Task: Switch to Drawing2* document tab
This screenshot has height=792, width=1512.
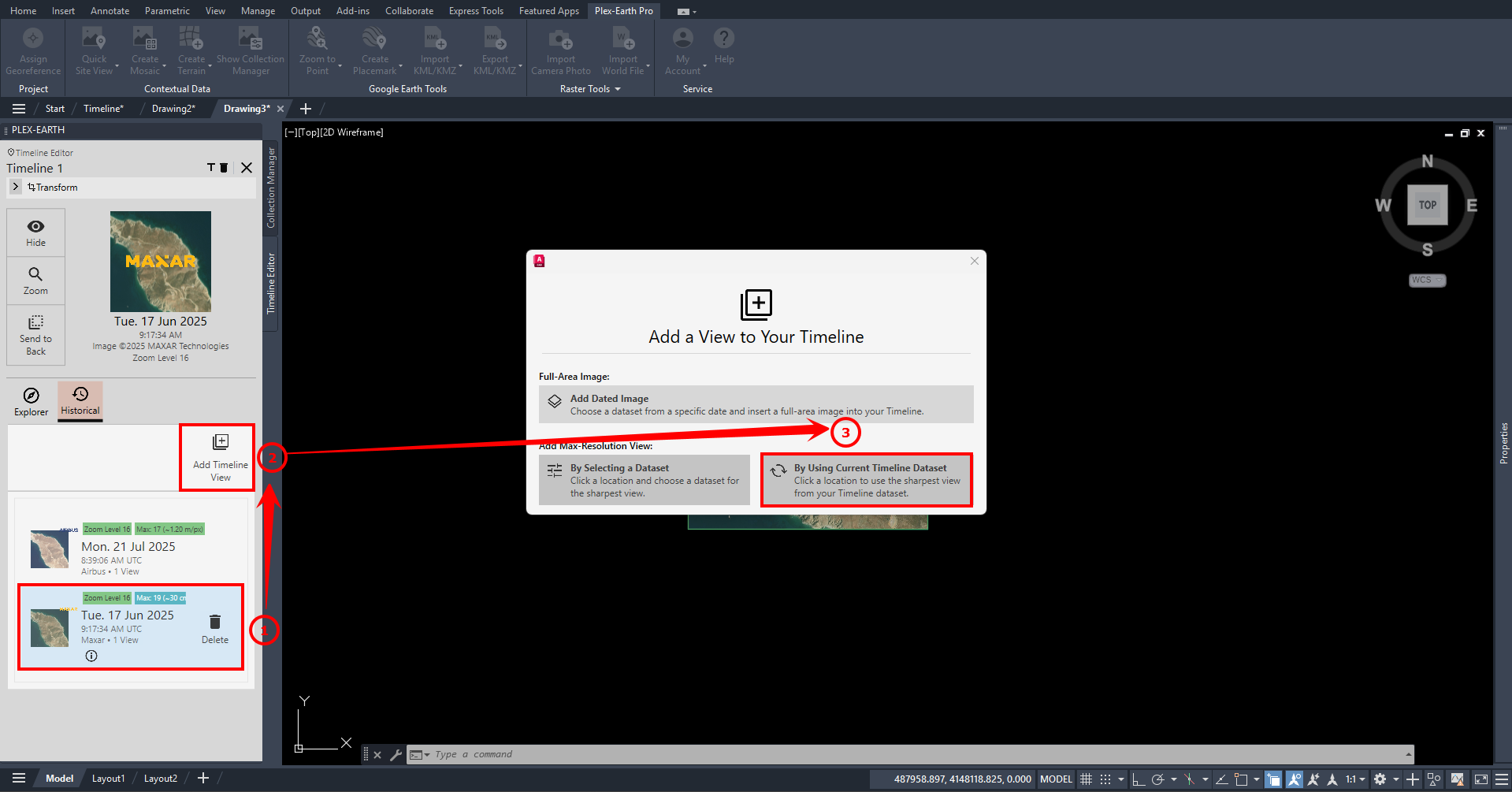Action: coord(173,109)
